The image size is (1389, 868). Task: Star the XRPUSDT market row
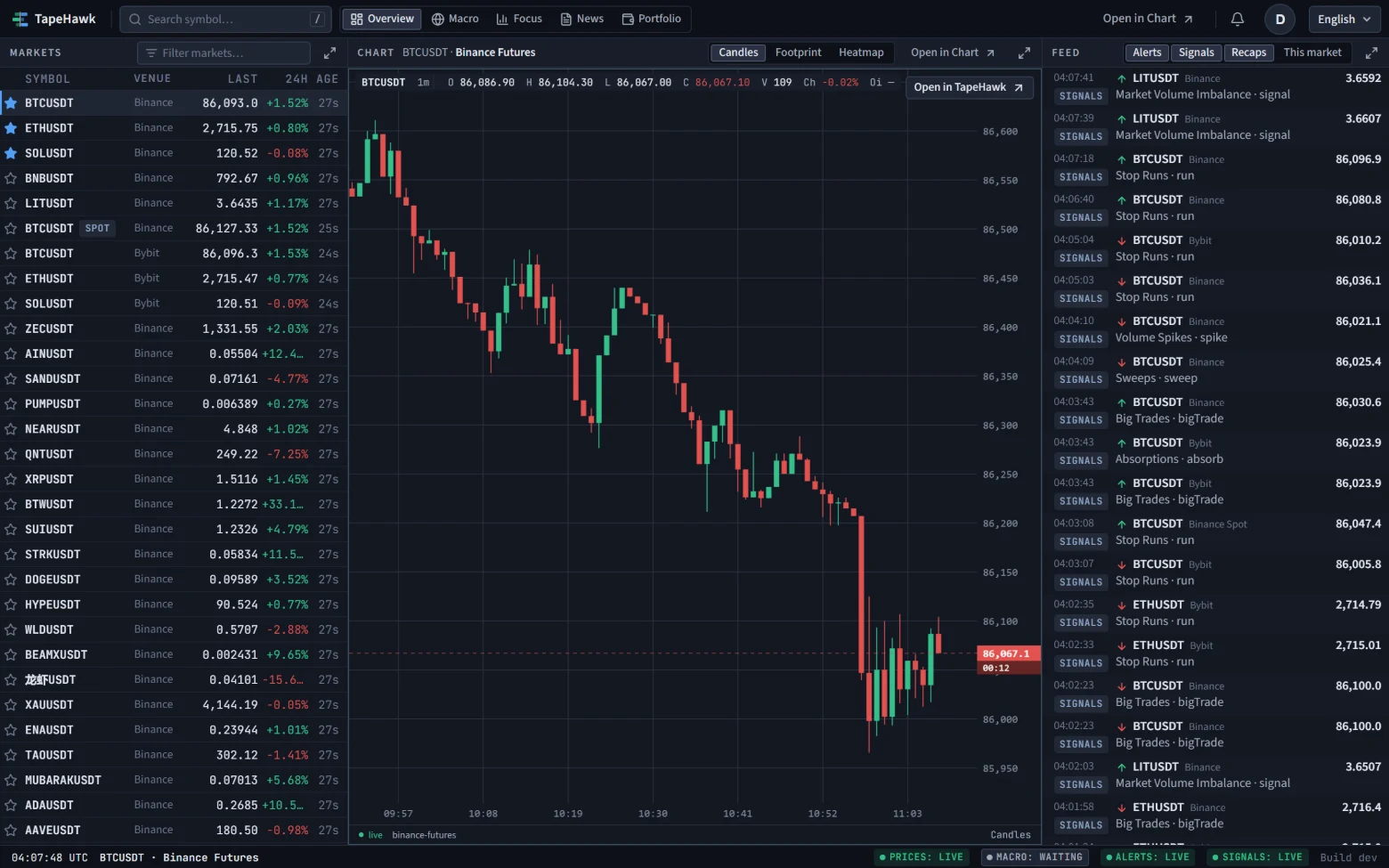[11, 479]
